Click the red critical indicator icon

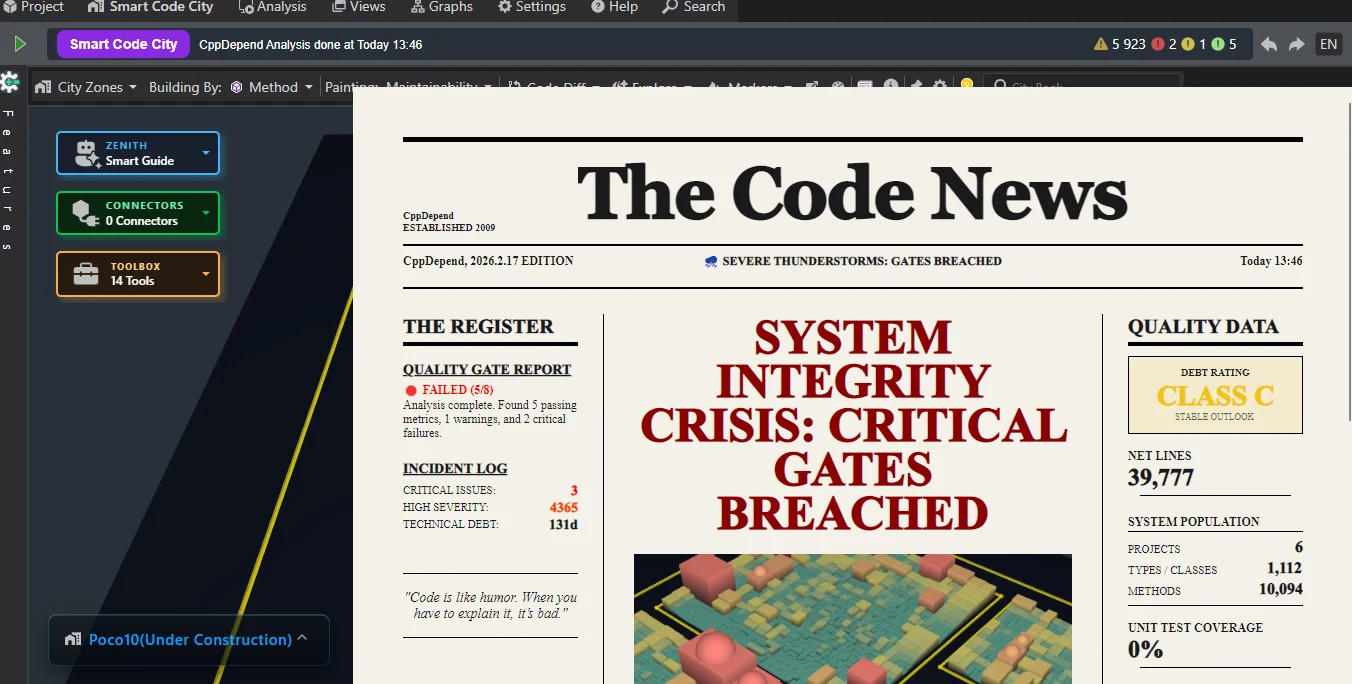coord(1158,44)
